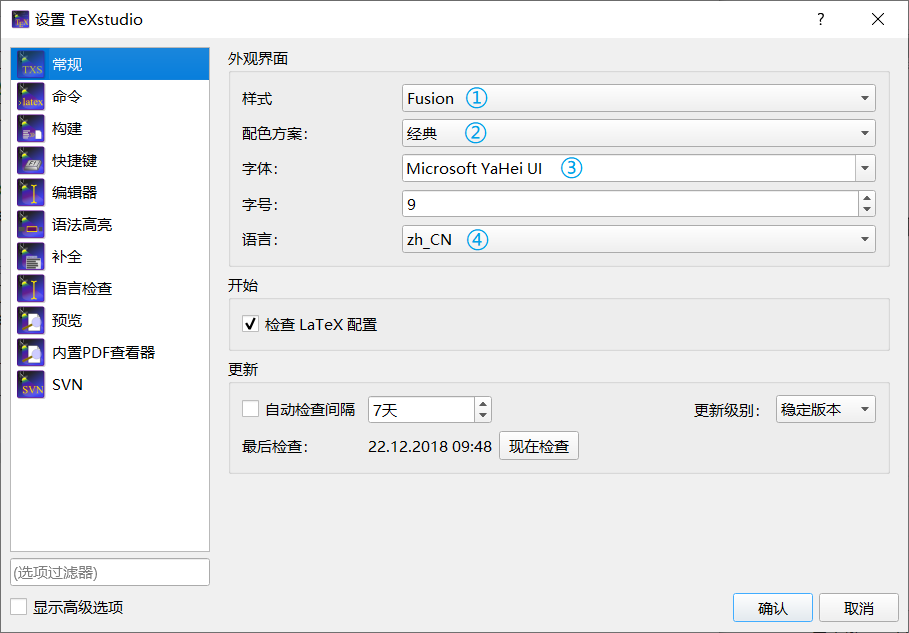Image resolution: width=909 pixels, height=633 pixels.
Task: Open the 更新级别 稳定版本 dropdown
Action: pyautogui.click(x=826, y=409)
